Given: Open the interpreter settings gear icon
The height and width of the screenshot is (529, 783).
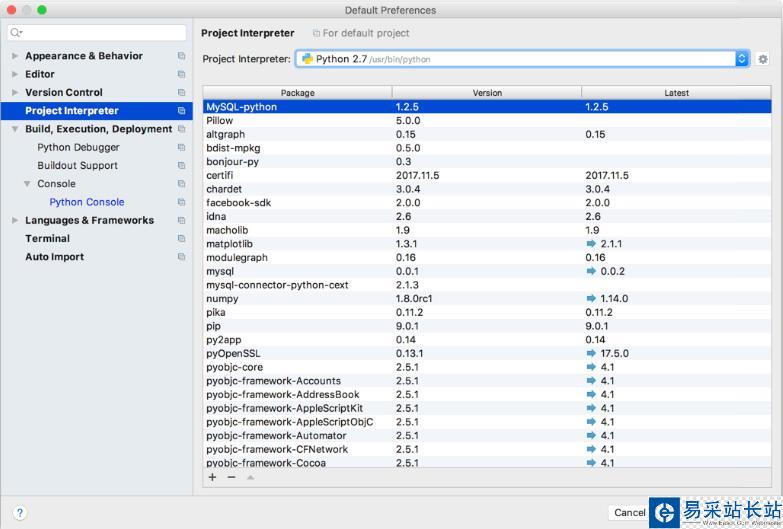Looking at the screenshot, I should pyautogui.click(x=763, y=59).
